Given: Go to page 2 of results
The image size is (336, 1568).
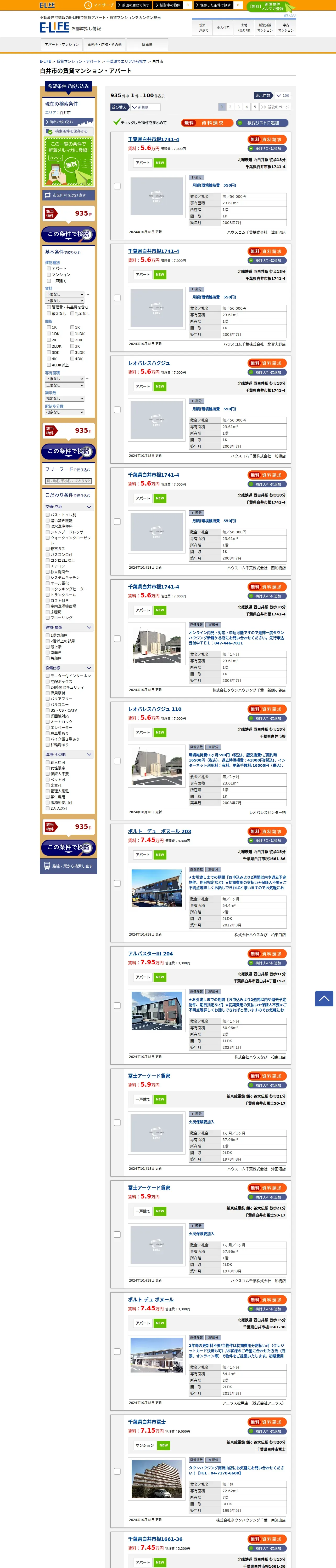Looking at the screenshot, I should 231,107.
